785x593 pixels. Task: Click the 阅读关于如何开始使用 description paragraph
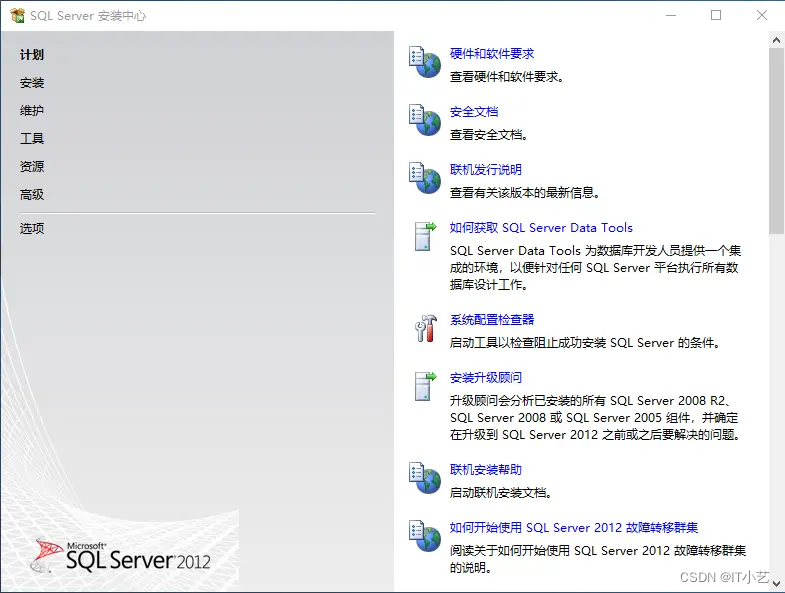tap(598, 559)
